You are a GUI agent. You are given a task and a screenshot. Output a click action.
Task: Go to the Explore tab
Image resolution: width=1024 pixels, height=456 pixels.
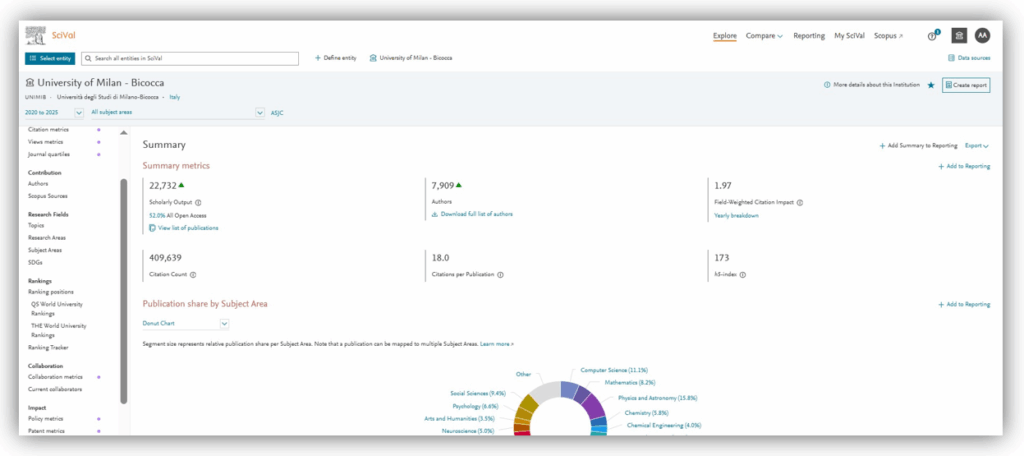pos(725,36)
